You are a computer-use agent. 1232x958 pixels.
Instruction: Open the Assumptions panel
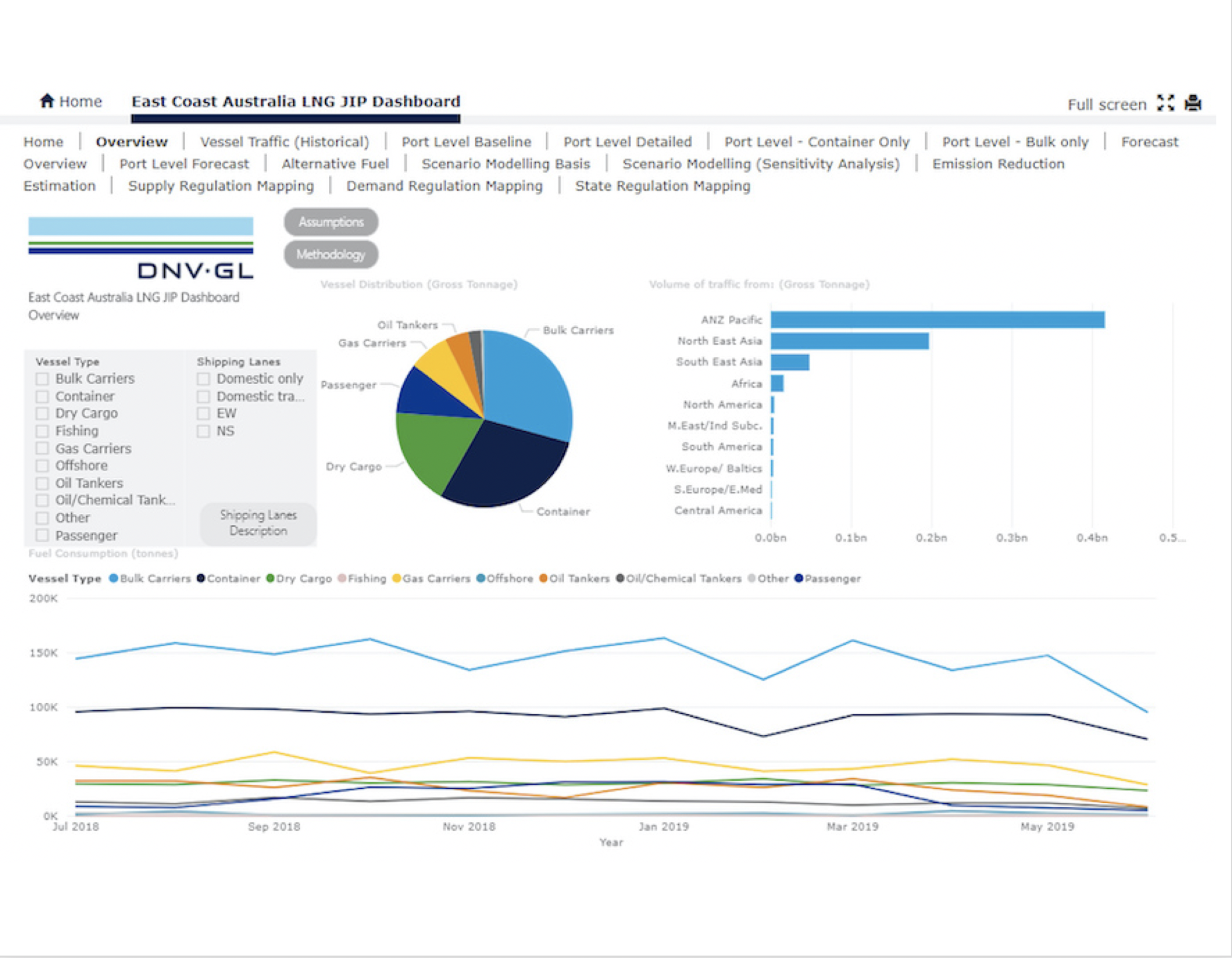(331, 222)
